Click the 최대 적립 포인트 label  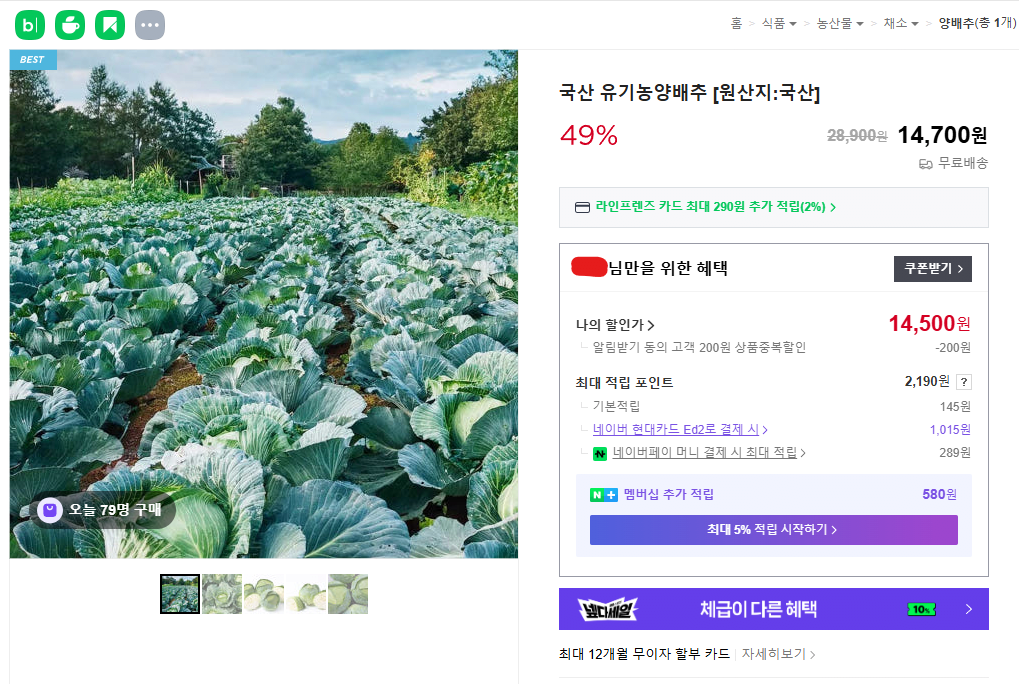click(x=625, y=383)
